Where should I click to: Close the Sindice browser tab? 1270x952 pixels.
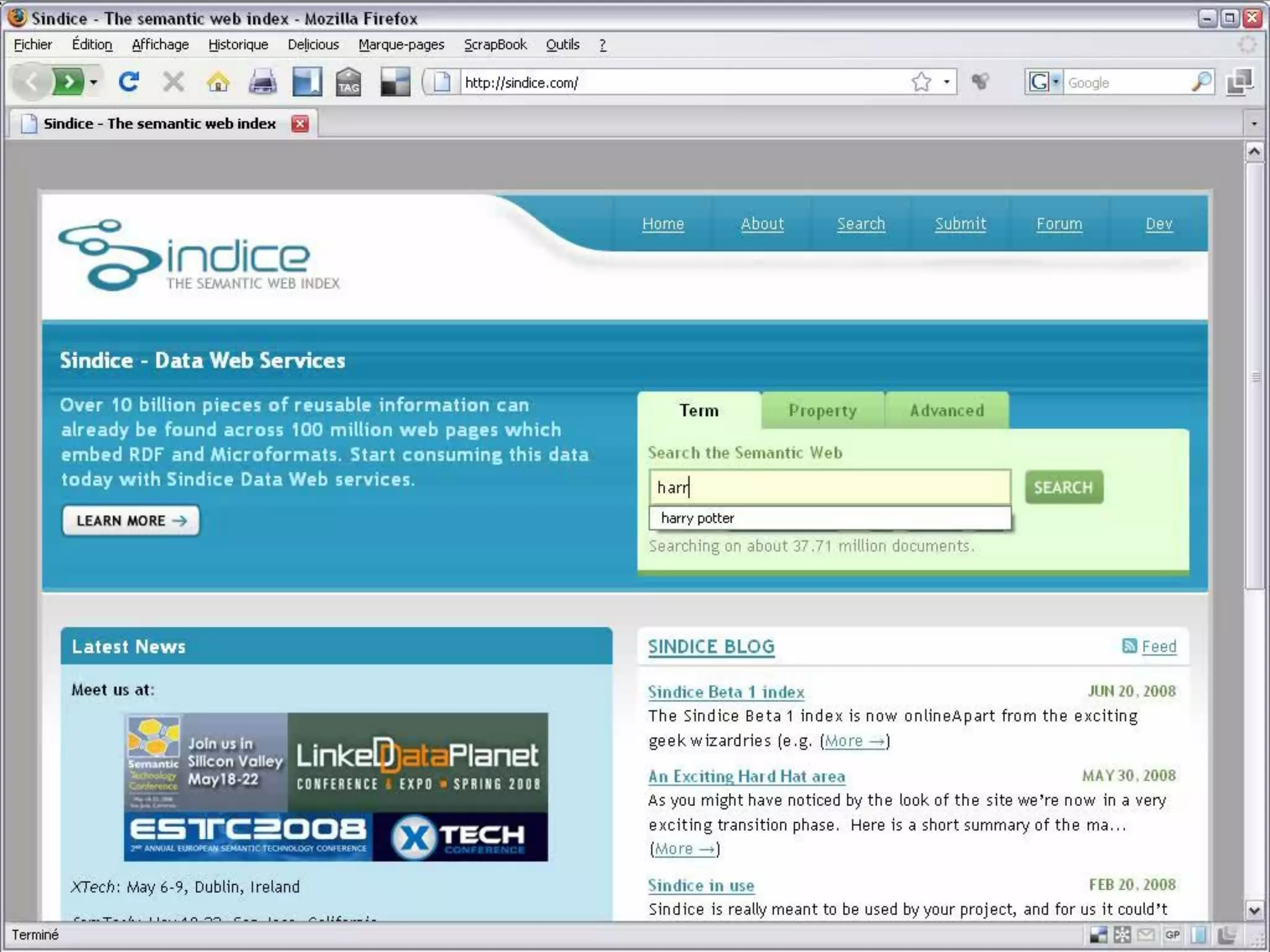tap(300, 123)
